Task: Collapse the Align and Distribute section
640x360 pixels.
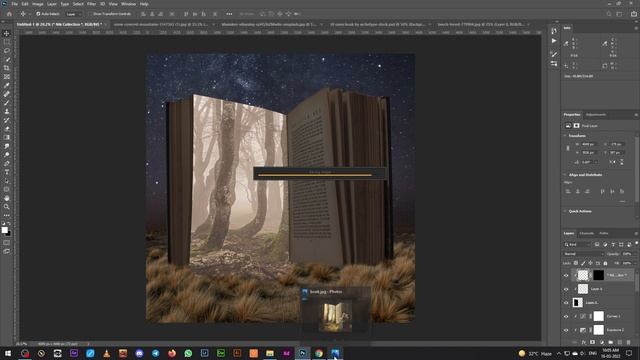Action: (x=565, y=175)
